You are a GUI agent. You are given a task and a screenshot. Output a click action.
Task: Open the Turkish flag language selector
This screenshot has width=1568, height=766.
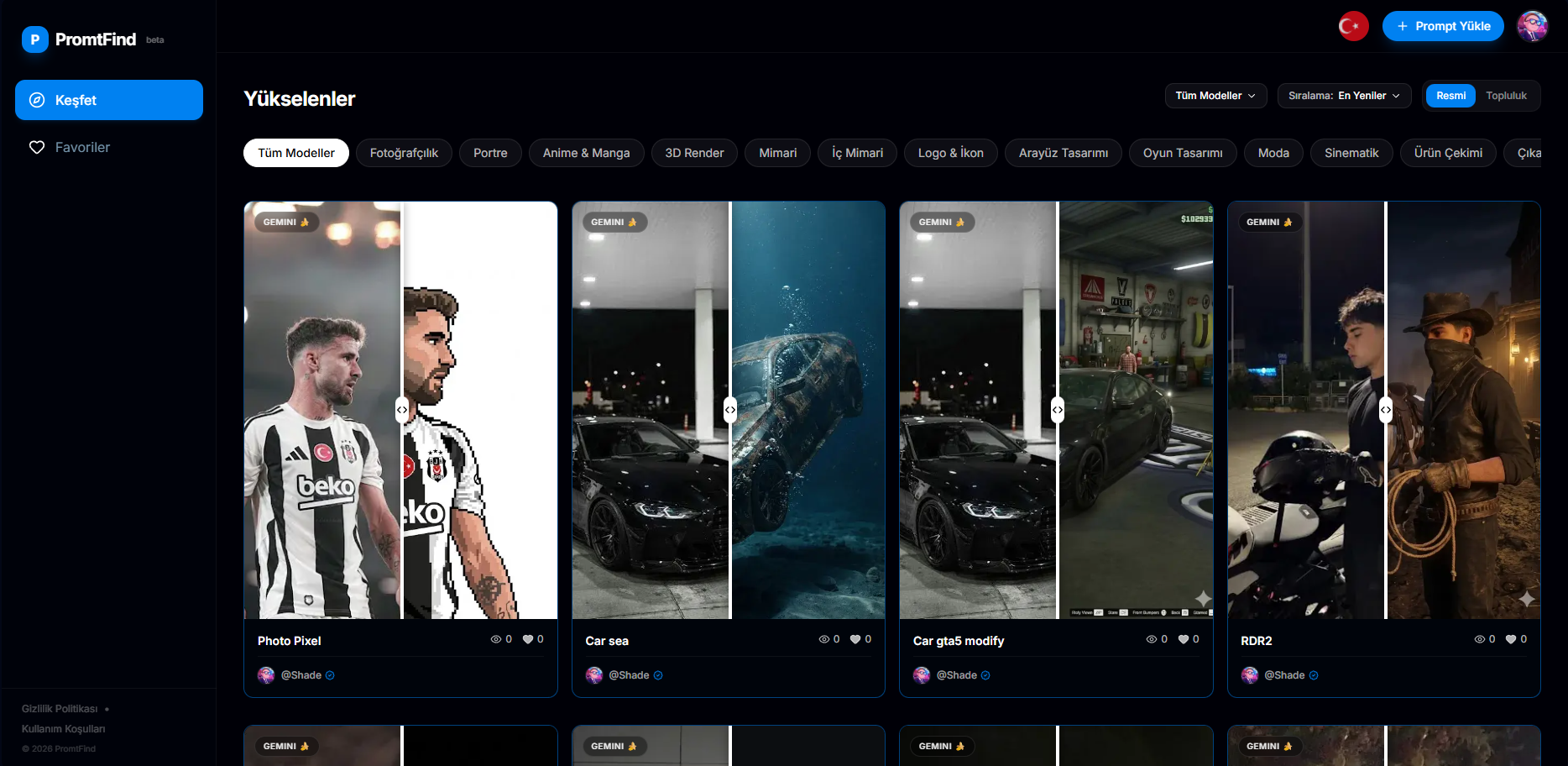[1353, 26]
